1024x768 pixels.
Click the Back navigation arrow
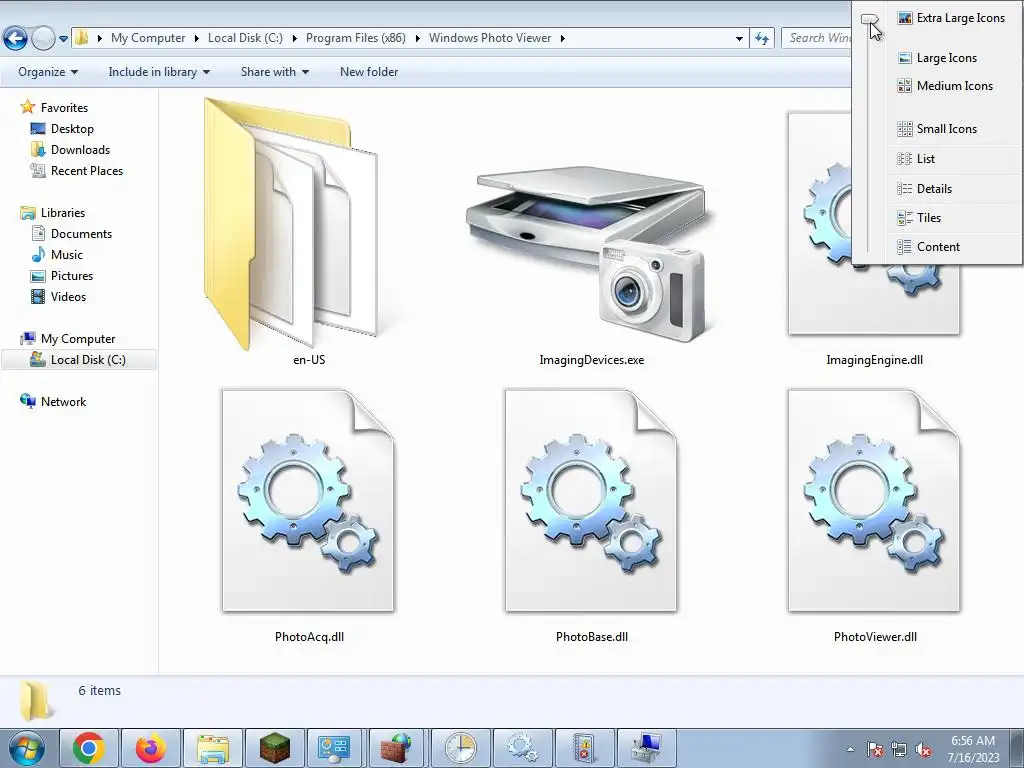click(x=16, y=39)
